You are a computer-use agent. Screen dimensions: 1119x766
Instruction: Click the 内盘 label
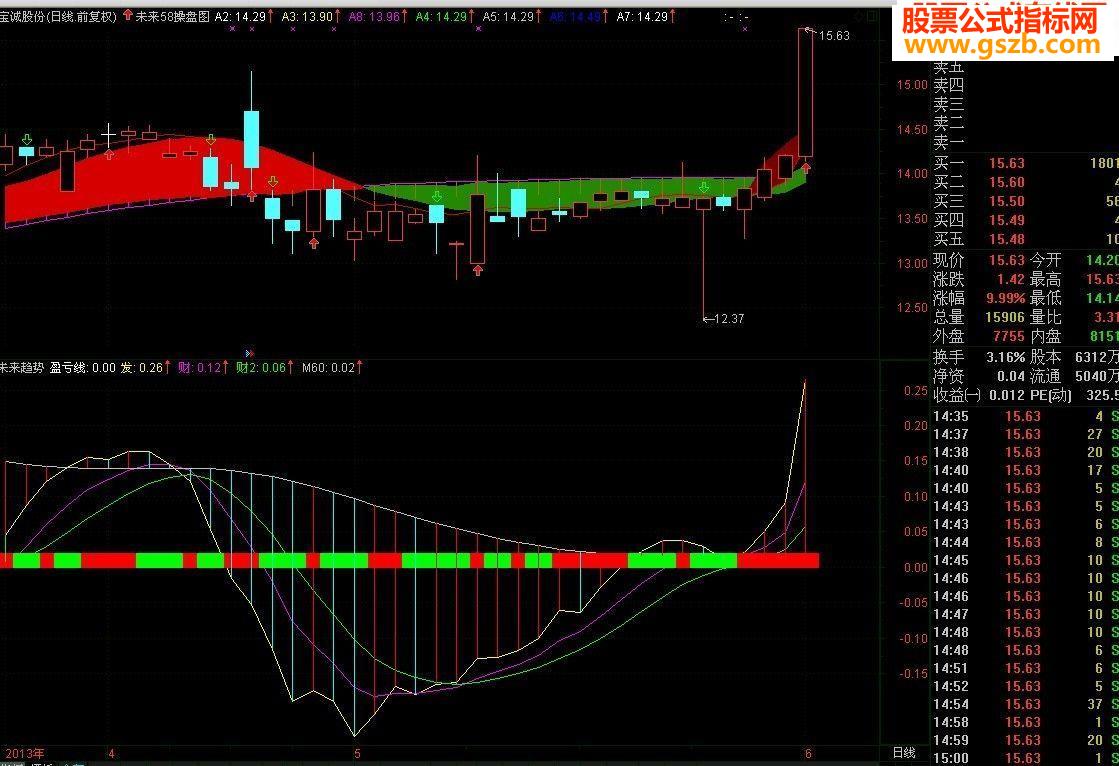coord(1045,336)
